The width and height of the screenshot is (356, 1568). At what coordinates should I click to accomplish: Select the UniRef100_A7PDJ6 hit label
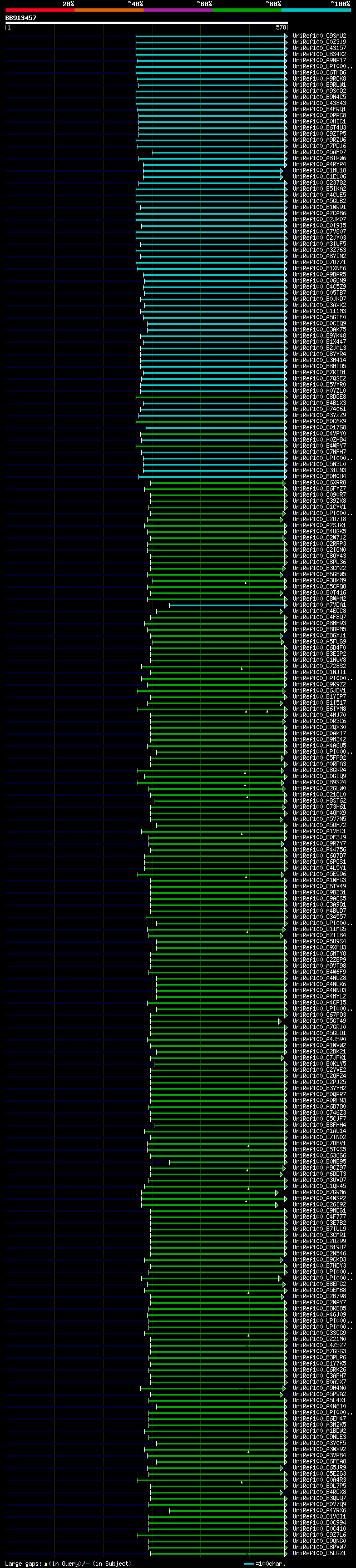[x=319, y=146]
